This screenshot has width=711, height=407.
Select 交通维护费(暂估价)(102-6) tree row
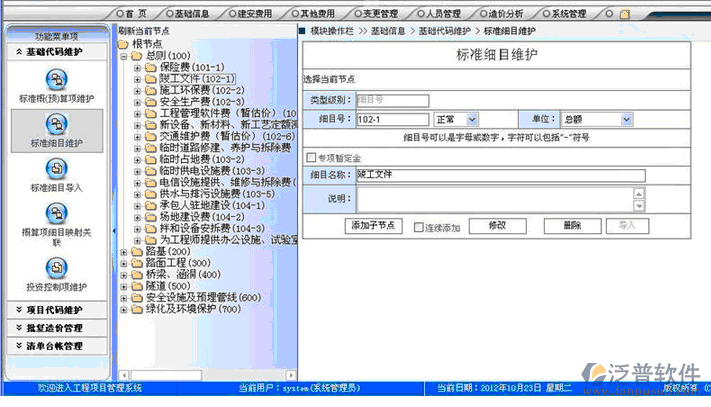(227, 136)
